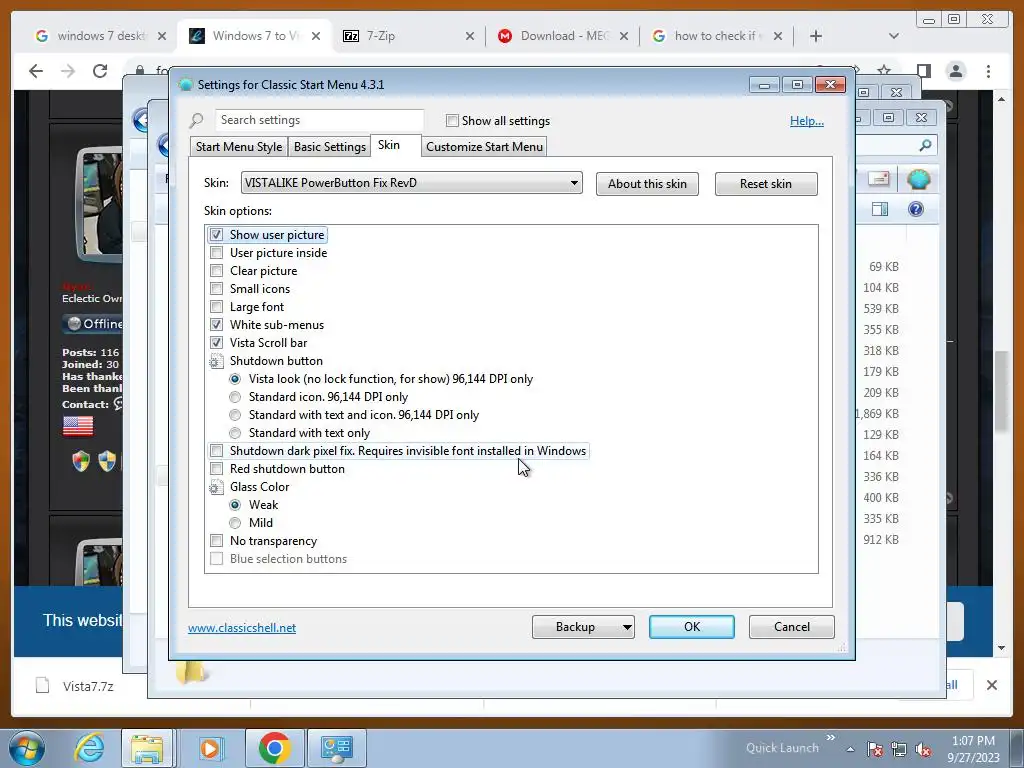Expand the Backup button dropdown
The image size is (1024, 768).
coord(626,627)
